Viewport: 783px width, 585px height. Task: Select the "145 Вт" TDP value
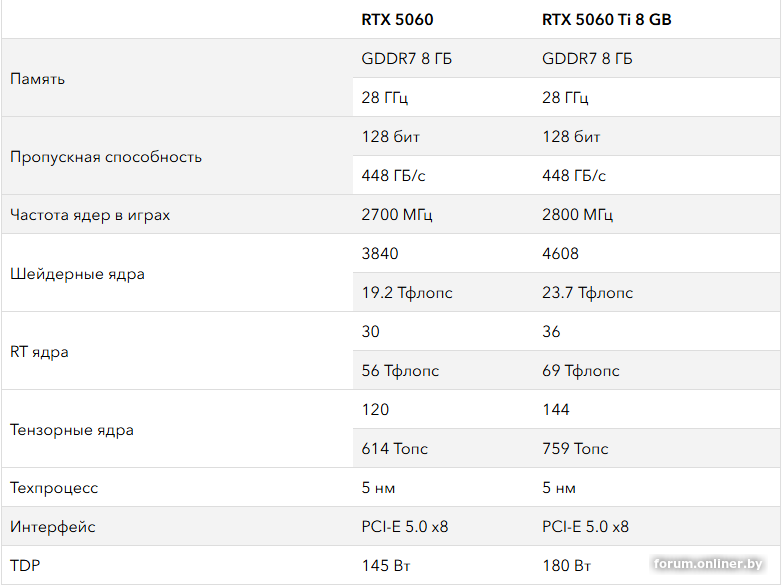(x=385, y=566)
